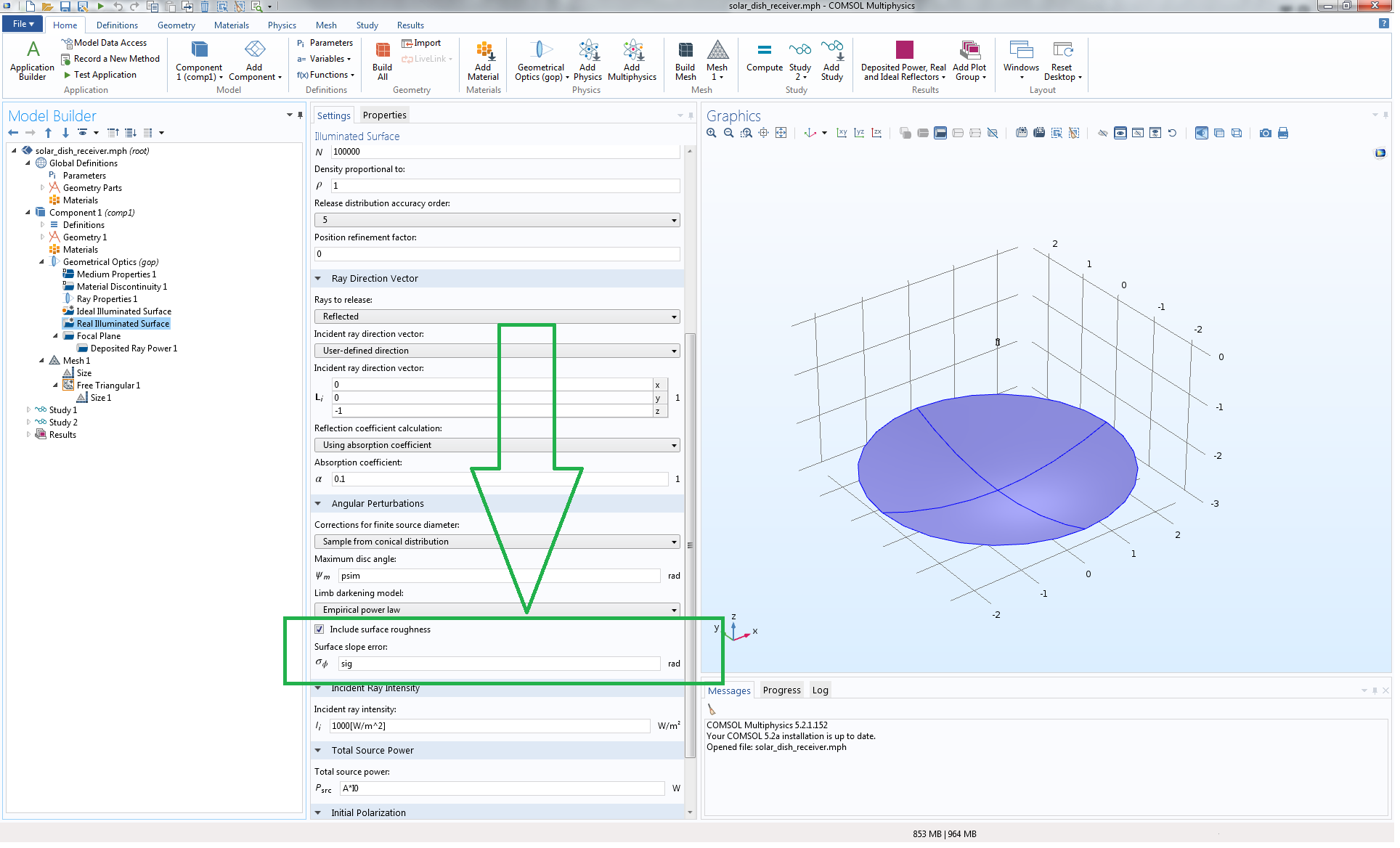Click the Compute study icon
This screenshot has height=848, width=1400.
[x=764, y=51]
